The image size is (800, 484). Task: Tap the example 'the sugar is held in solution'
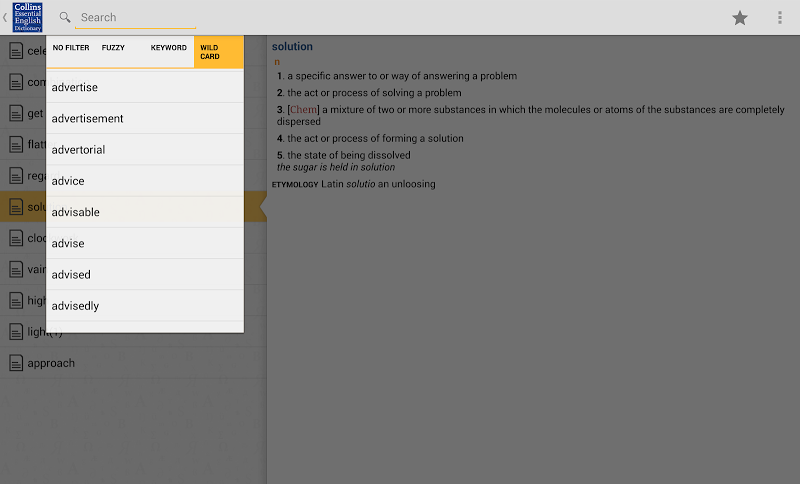coord(336,167)
